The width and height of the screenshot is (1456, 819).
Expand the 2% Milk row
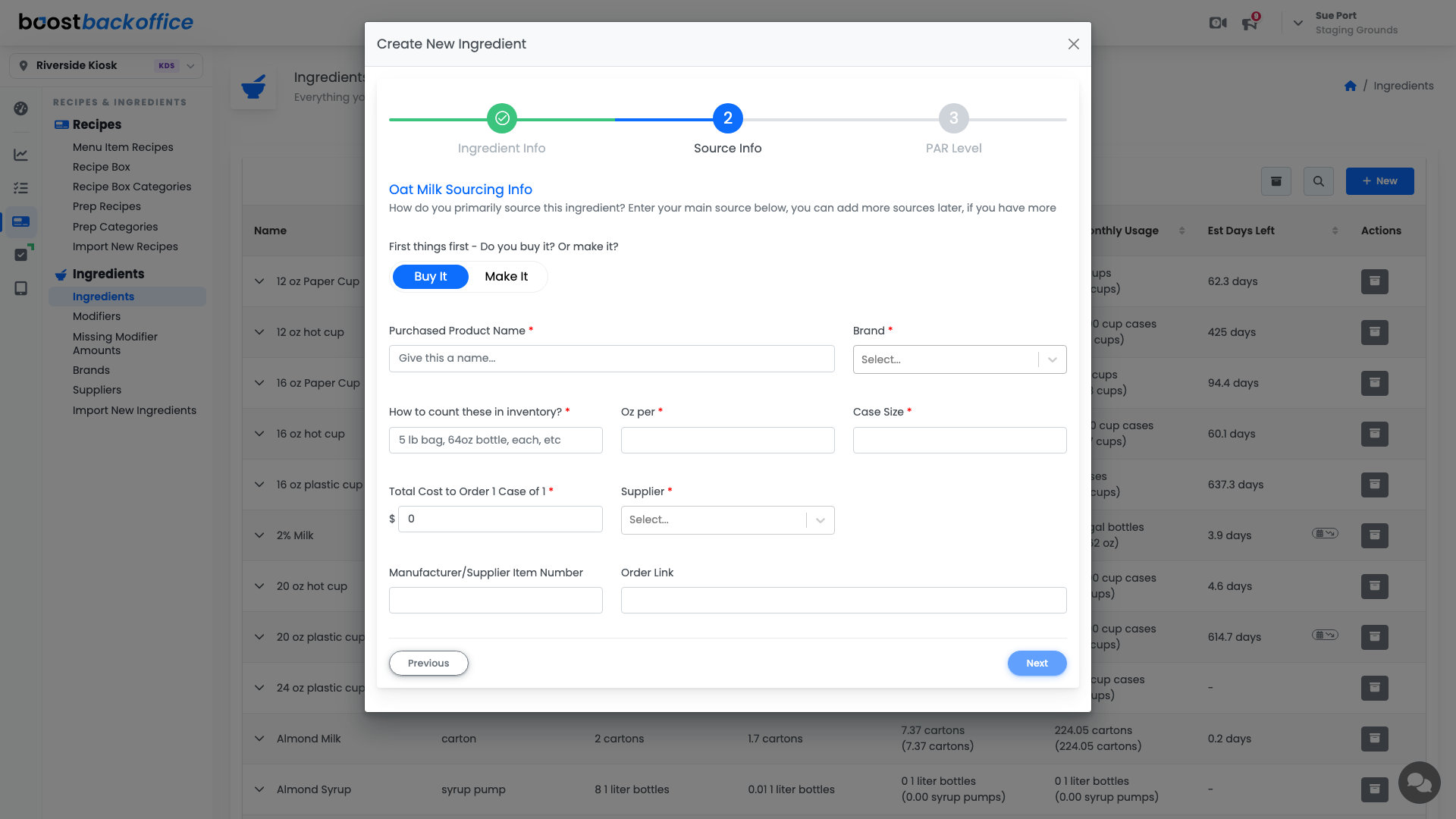(x=259, y=535)
